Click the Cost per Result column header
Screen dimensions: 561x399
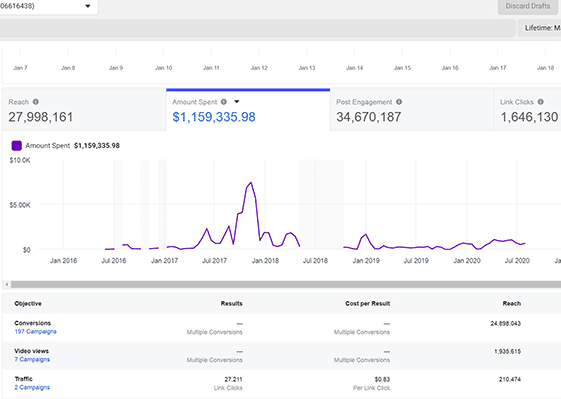tap(367, 304)
